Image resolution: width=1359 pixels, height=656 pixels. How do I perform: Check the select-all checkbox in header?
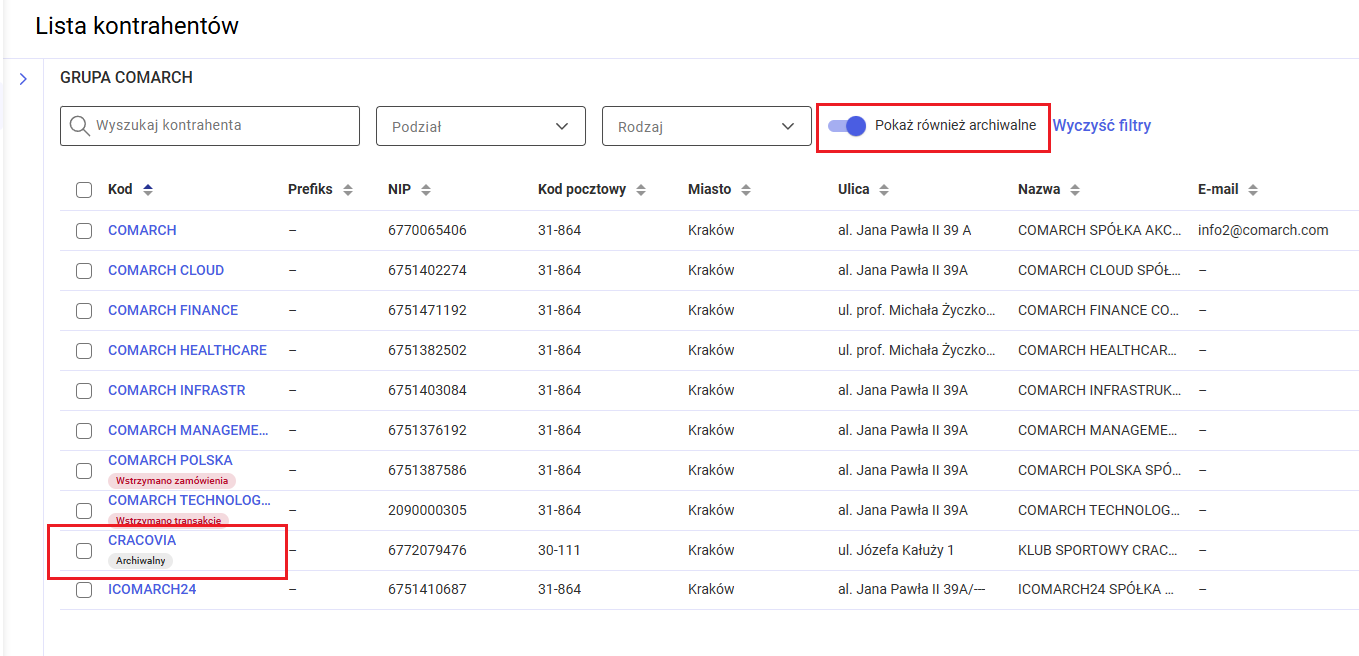click(x=84, y=190)
